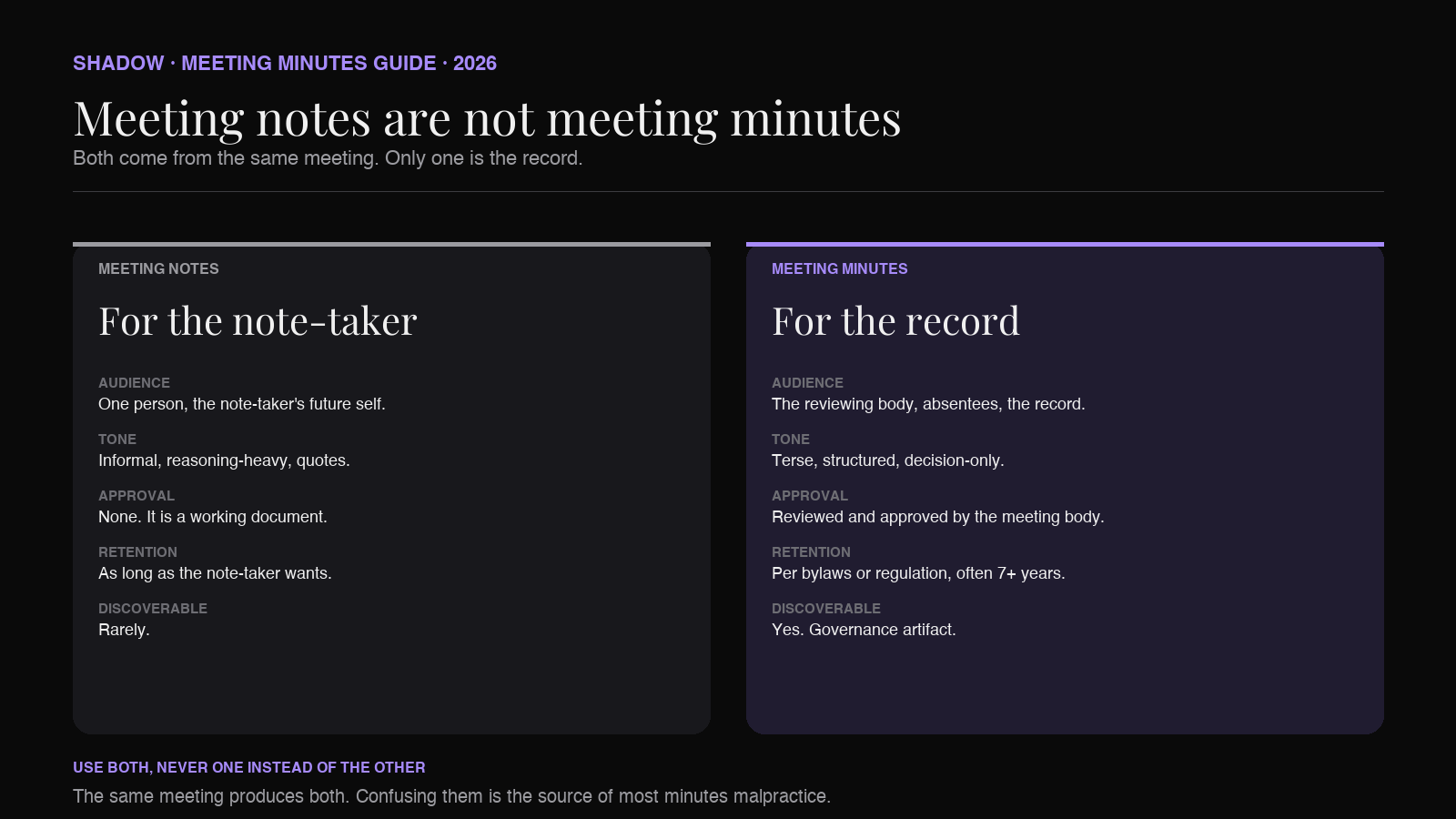Select the title 'Meeting notes are not meeting minutes'
Screen dimensions: 1456x819
pos(487,119)
